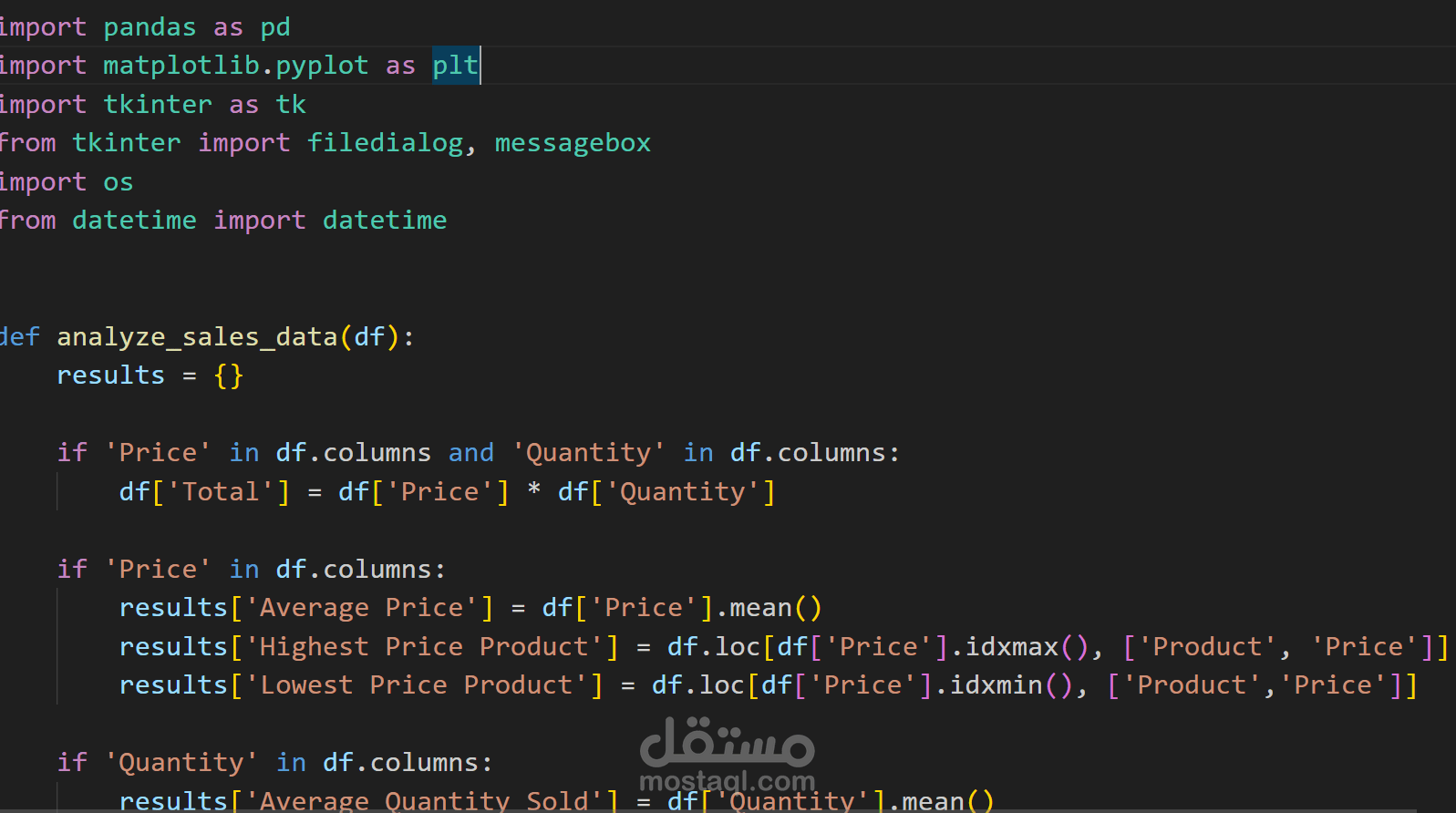This screenshot has height=813, width=1456.
Task: Click the 'results' variable in 'results = {}'
Action: [111, 376]
